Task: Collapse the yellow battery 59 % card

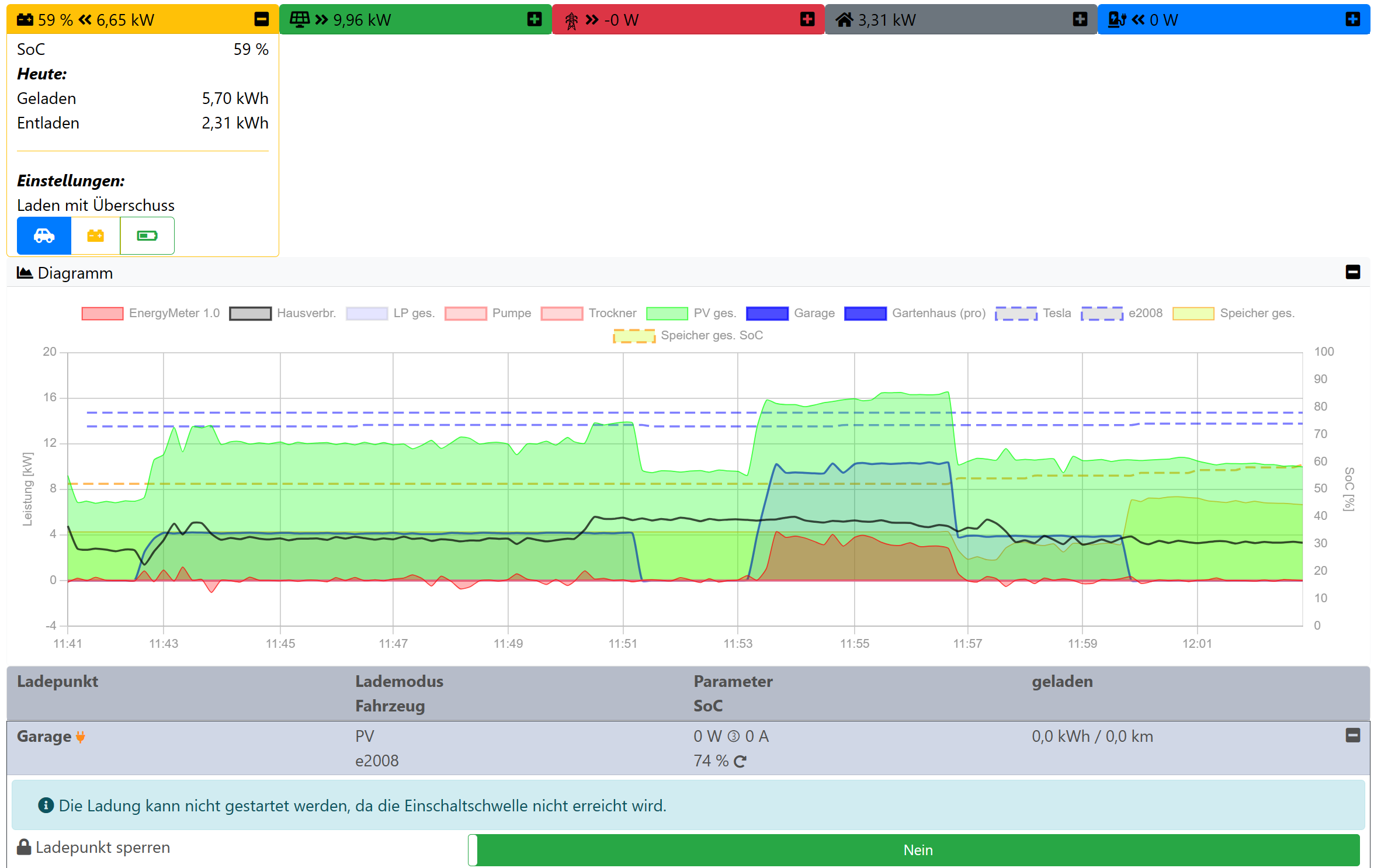Action: tap(261, 19)
